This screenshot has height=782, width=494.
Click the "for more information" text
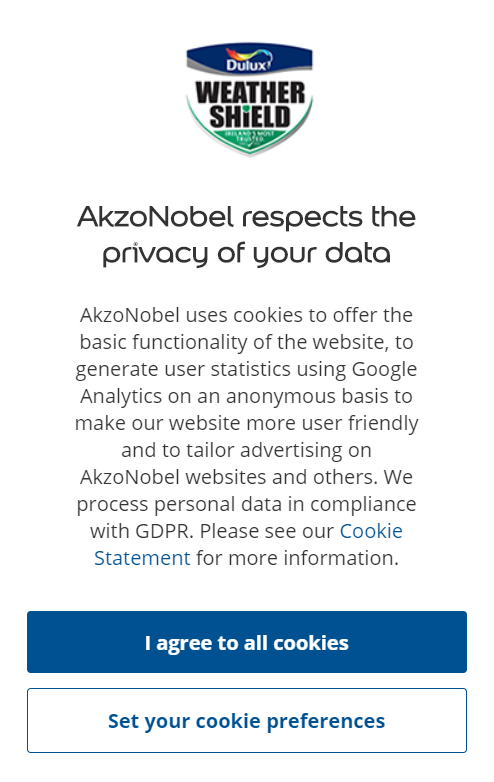(297, 558)
